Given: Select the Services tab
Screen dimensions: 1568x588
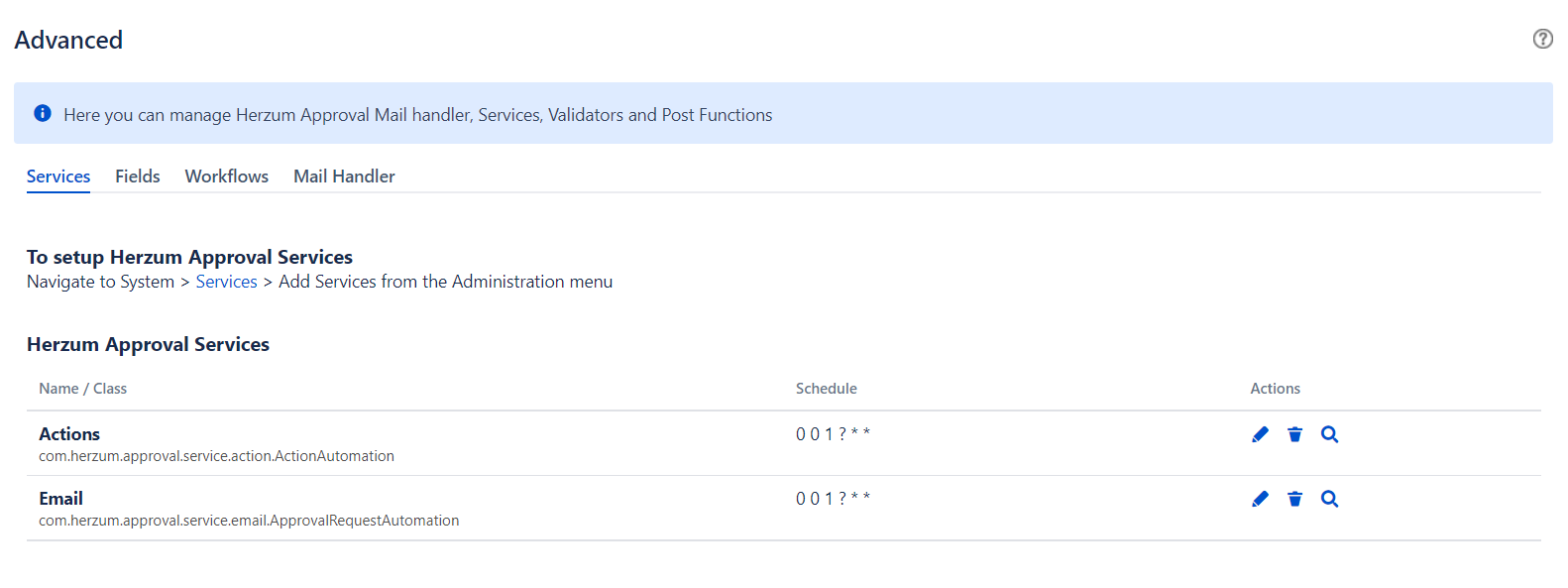Looking at the screenshot, I should (58, 176).
